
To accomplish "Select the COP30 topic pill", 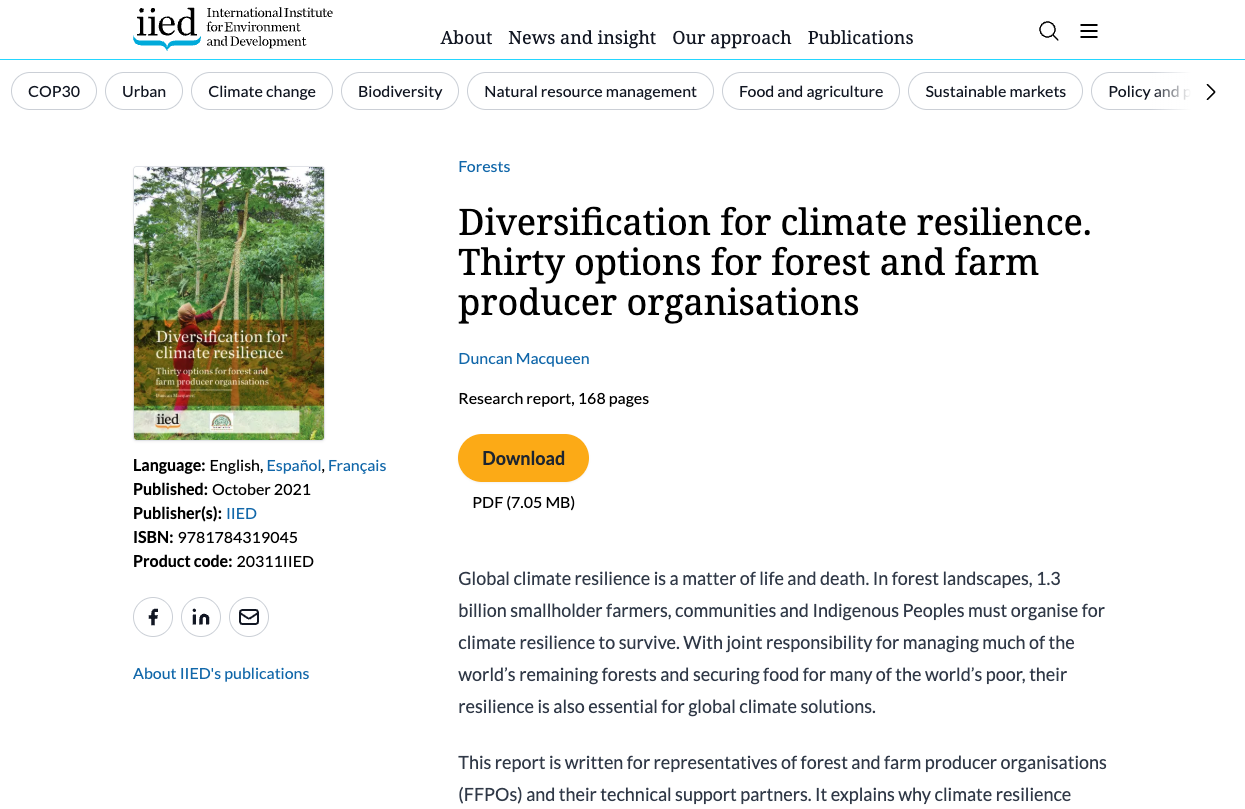I will [x=53, y=91].
